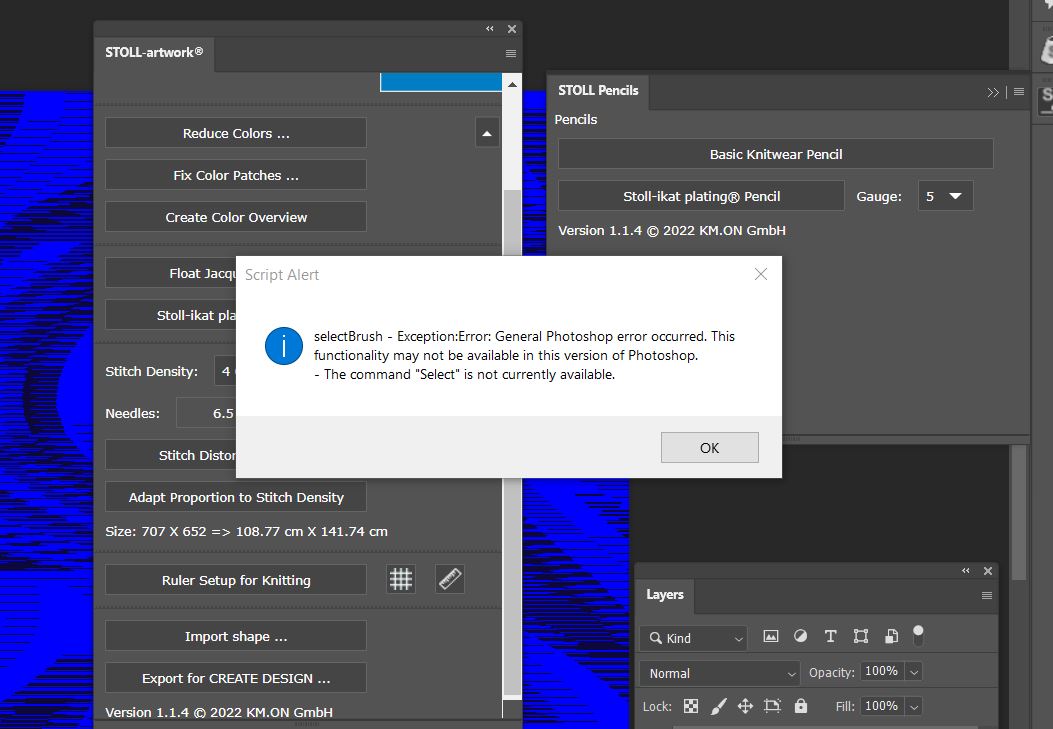Click the grid icon next to Ruler Setup
1053x729 pixels.
tap(400, 579)
